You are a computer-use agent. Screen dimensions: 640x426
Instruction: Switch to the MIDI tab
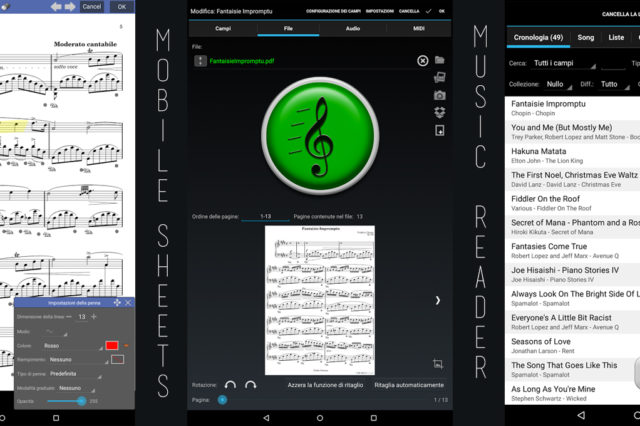coord(419,28)
